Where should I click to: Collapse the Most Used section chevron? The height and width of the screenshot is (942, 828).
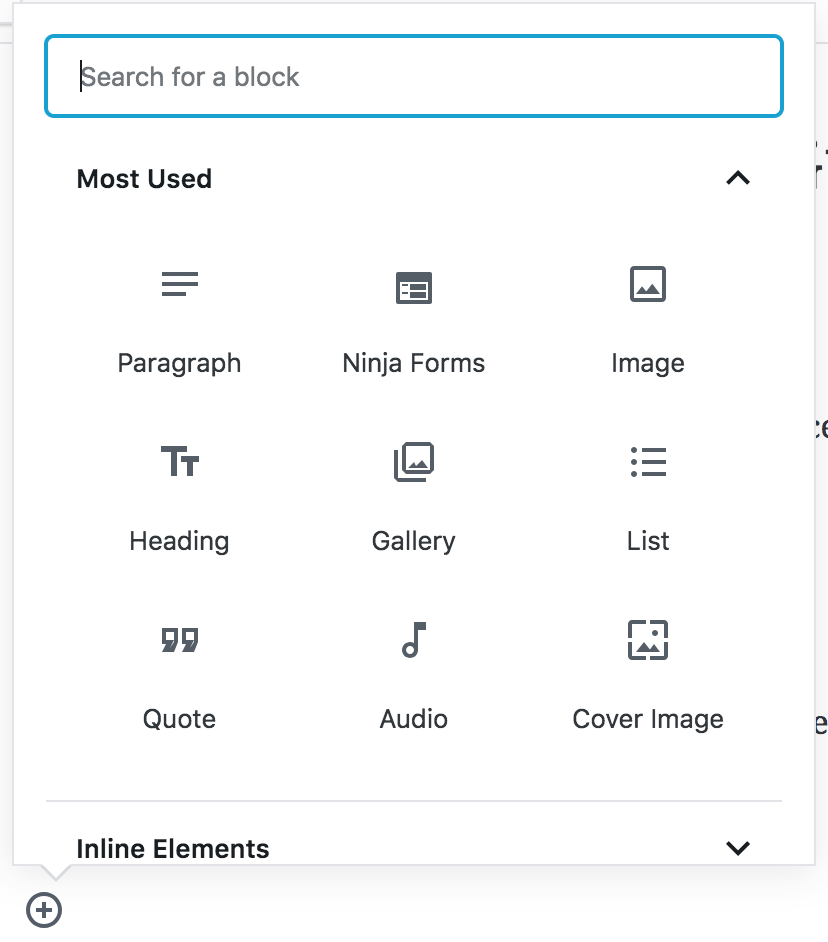coord(738,179)
